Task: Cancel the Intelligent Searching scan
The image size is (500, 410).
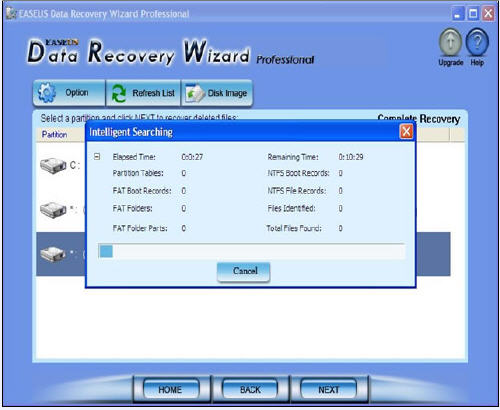Action: tap(243, 271)
